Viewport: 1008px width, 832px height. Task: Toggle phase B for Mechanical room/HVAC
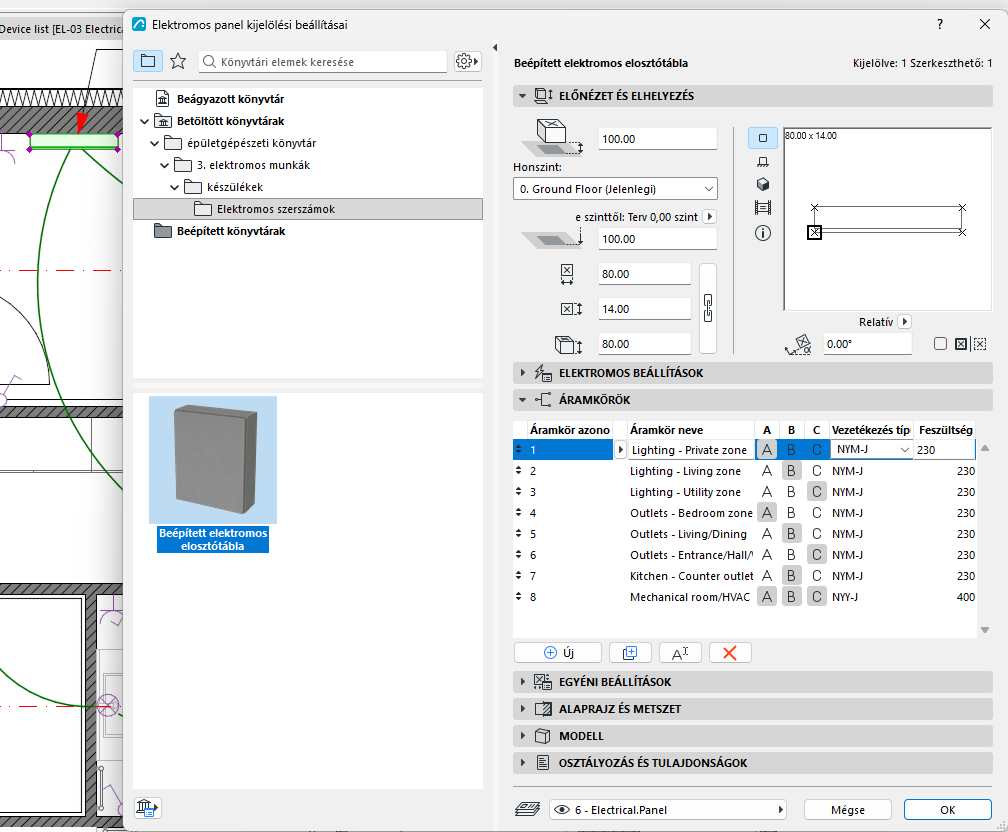click(791, 597)
